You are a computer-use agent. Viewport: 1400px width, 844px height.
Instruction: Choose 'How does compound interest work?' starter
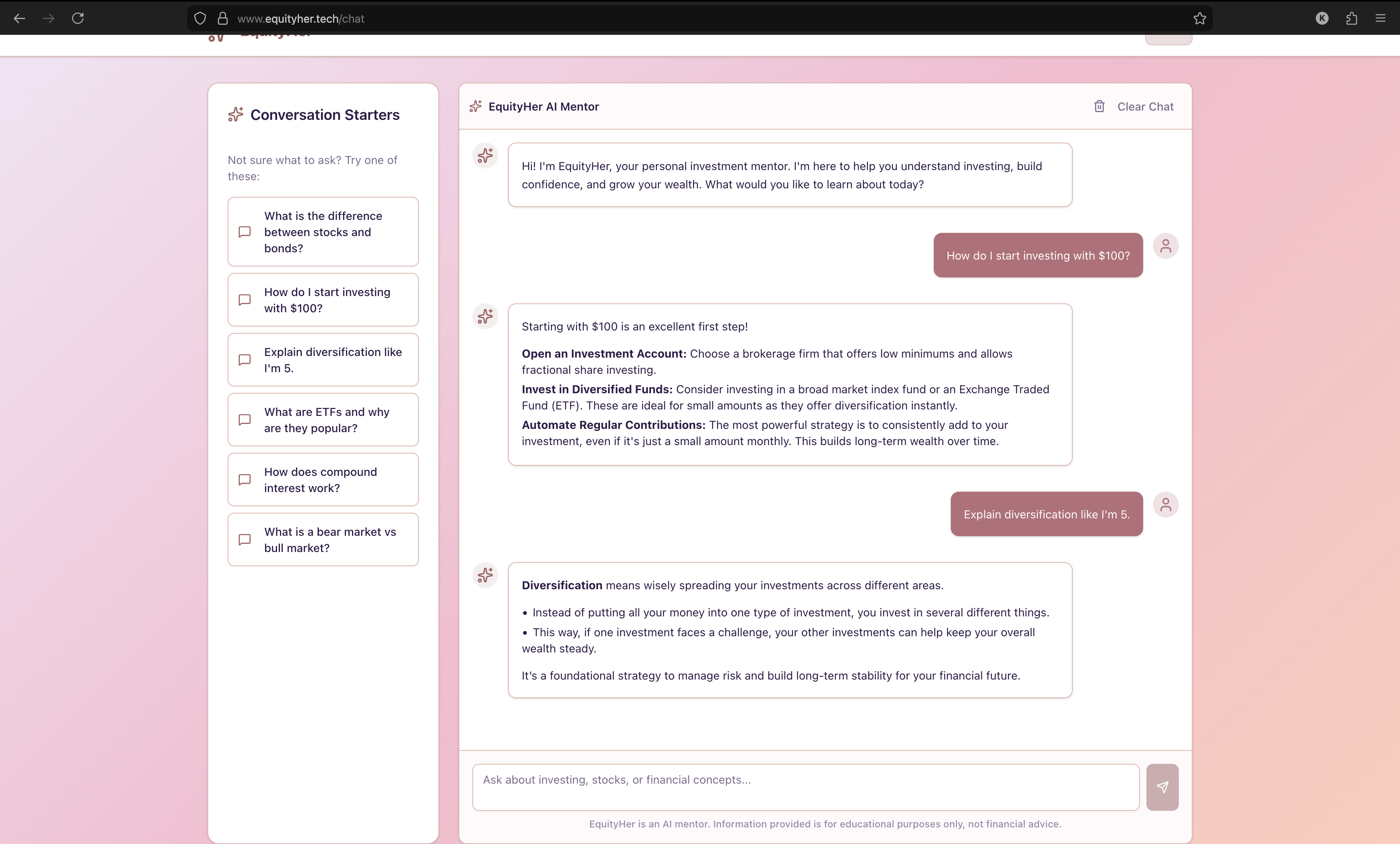tap(323, 480)
